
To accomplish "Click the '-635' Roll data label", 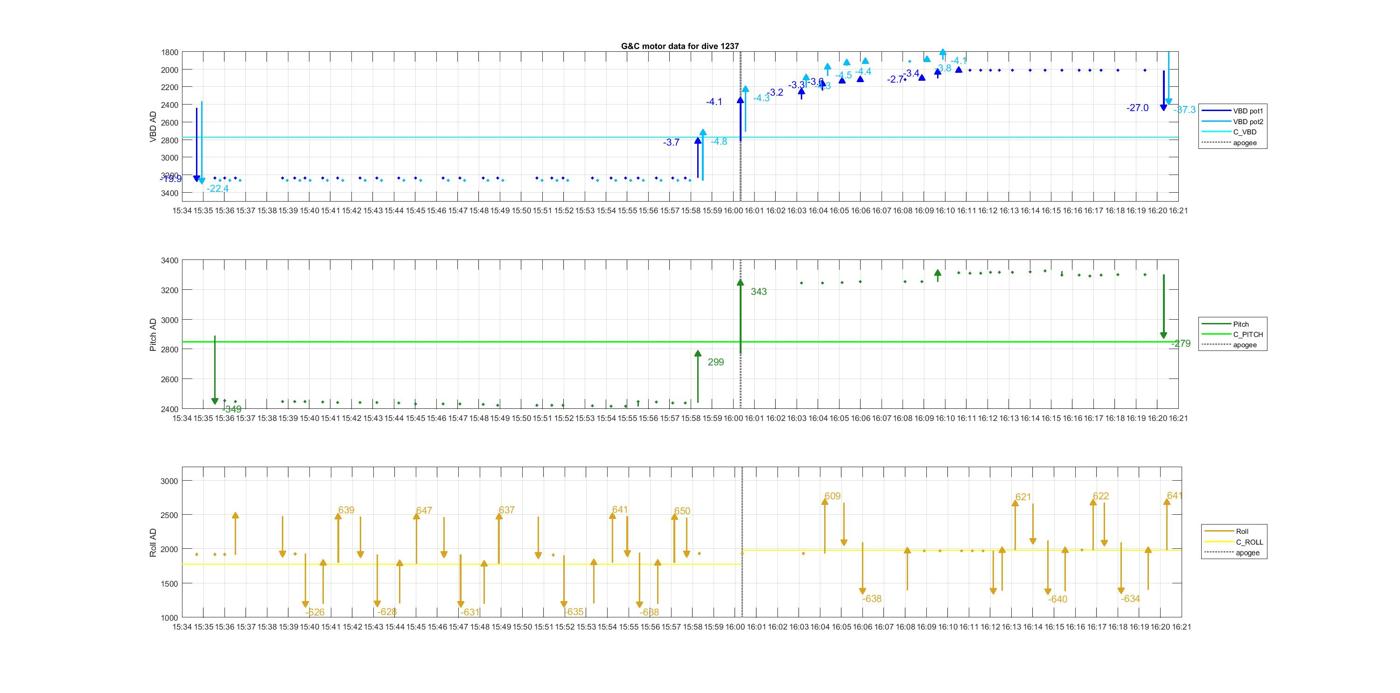I will pyautogui.click(x=574, y=612).
